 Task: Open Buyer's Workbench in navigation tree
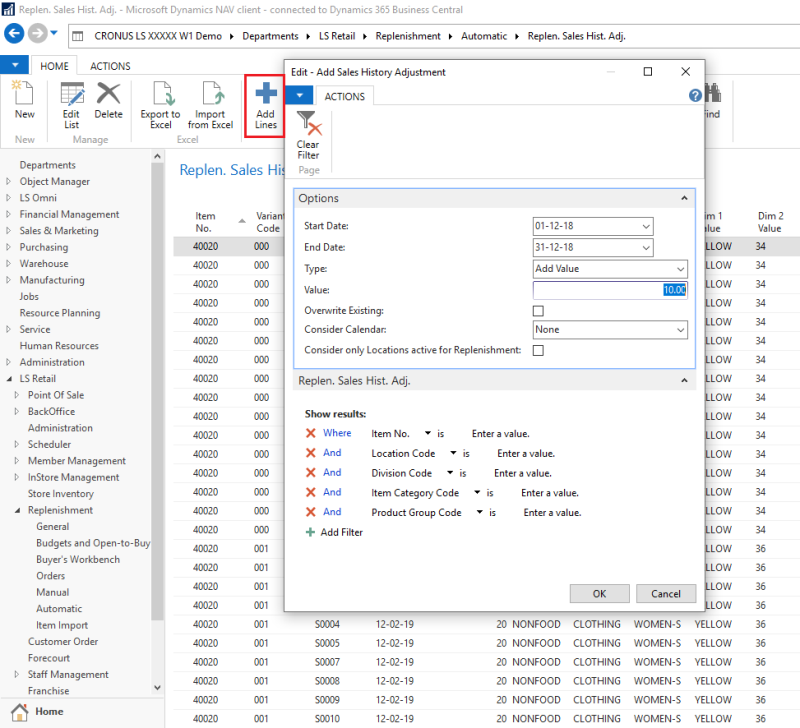tap(78, 559)
